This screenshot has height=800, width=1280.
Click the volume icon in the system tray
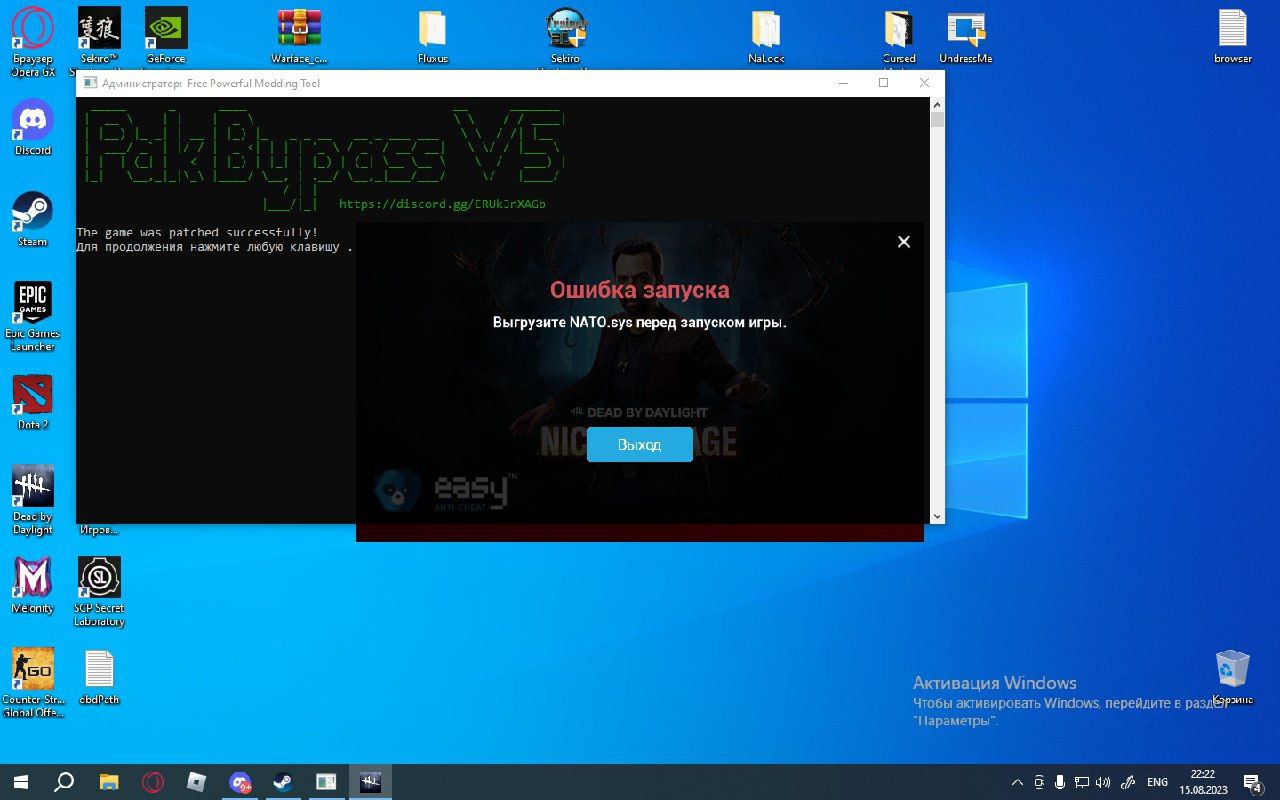(1104, 782)
